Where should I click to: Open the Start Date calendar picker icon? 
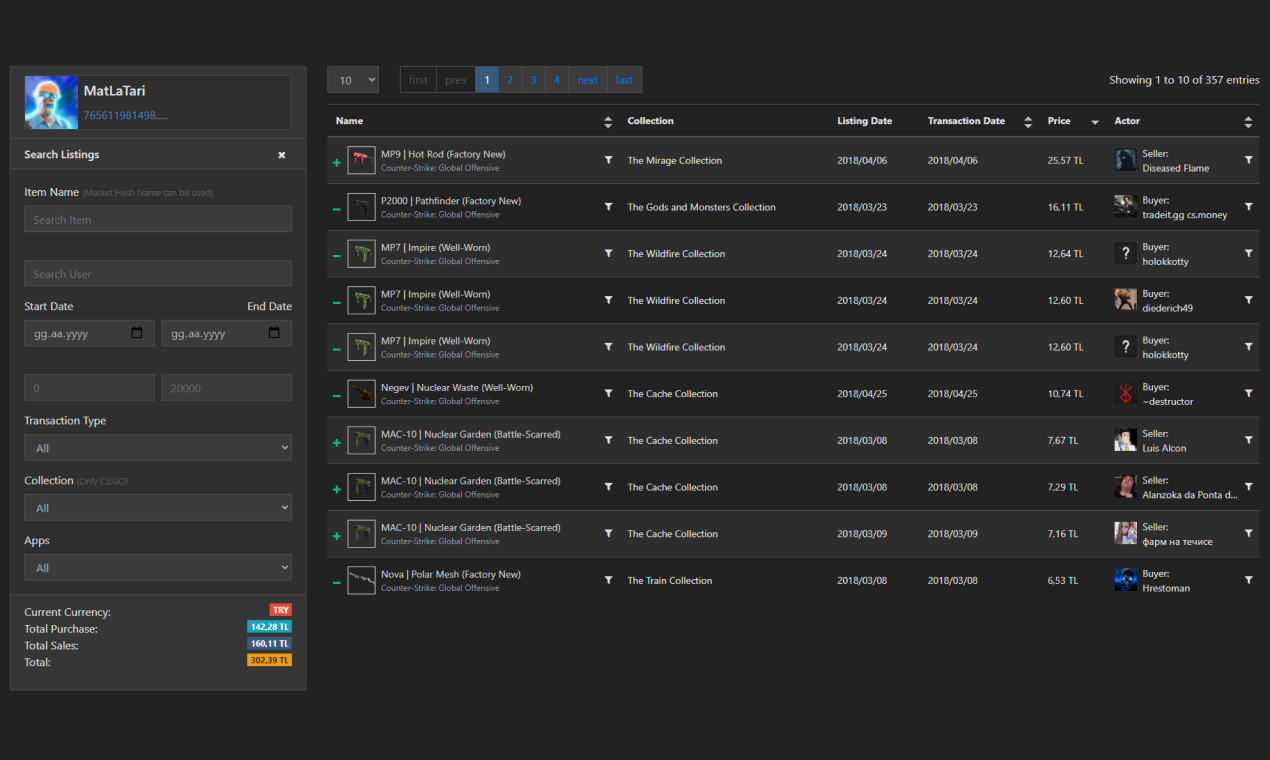137,333
